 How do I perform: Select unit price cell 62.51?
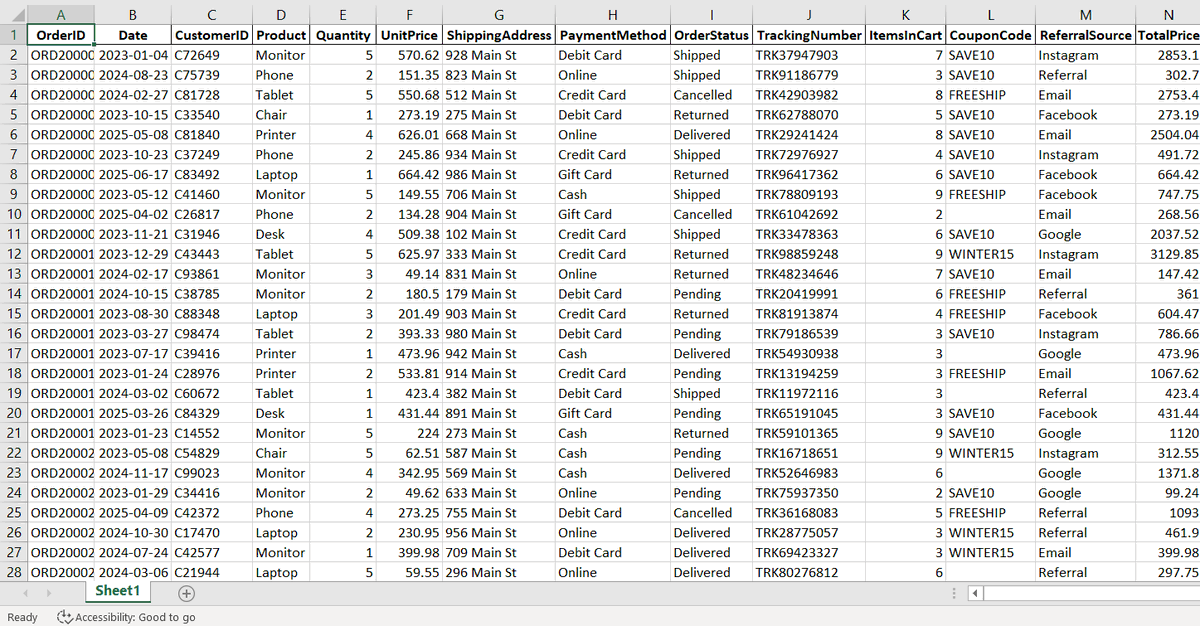409,453
